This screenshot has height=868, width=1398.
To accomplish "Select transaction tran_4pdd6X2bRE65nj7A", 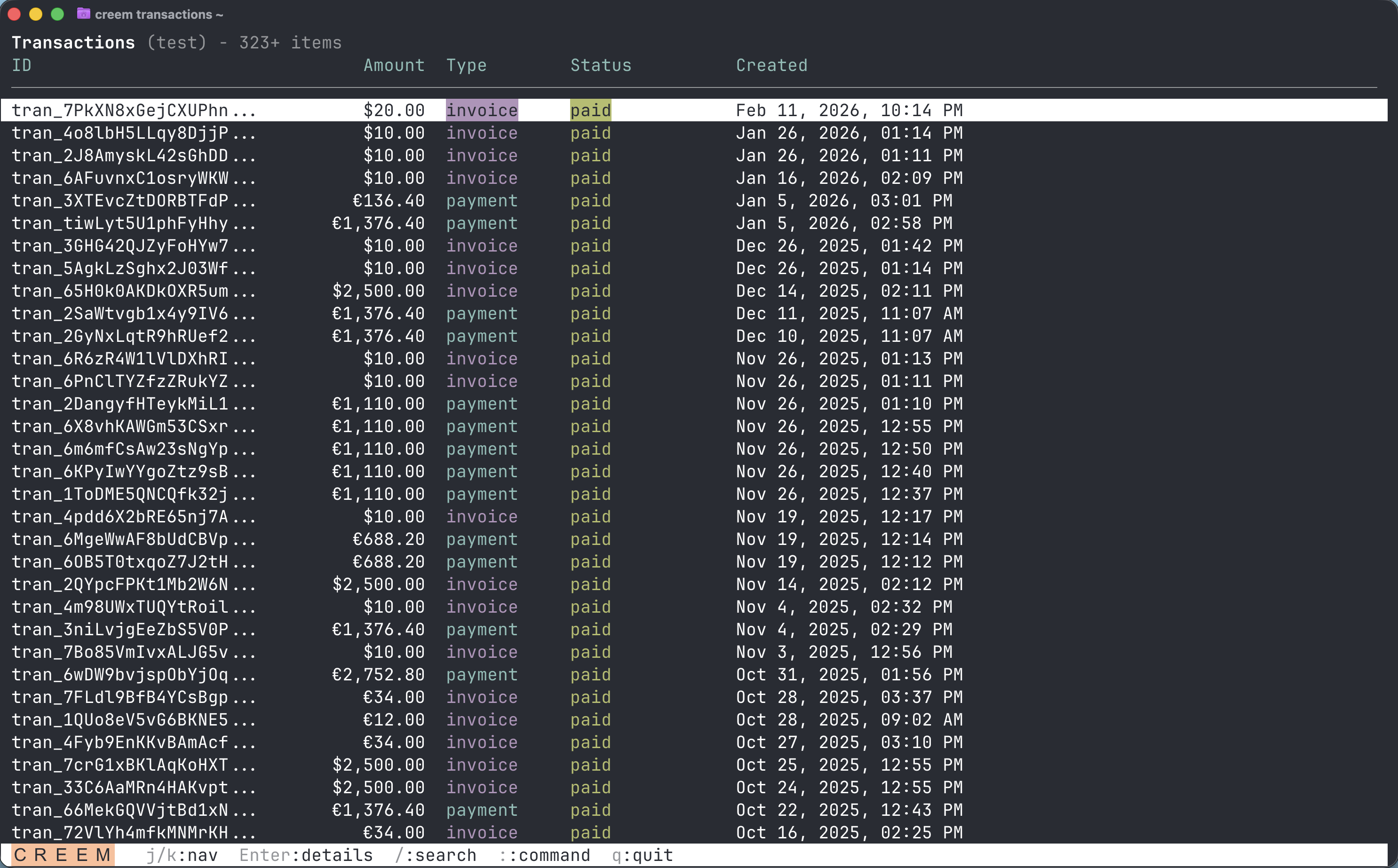I will [x=694, y=517].
